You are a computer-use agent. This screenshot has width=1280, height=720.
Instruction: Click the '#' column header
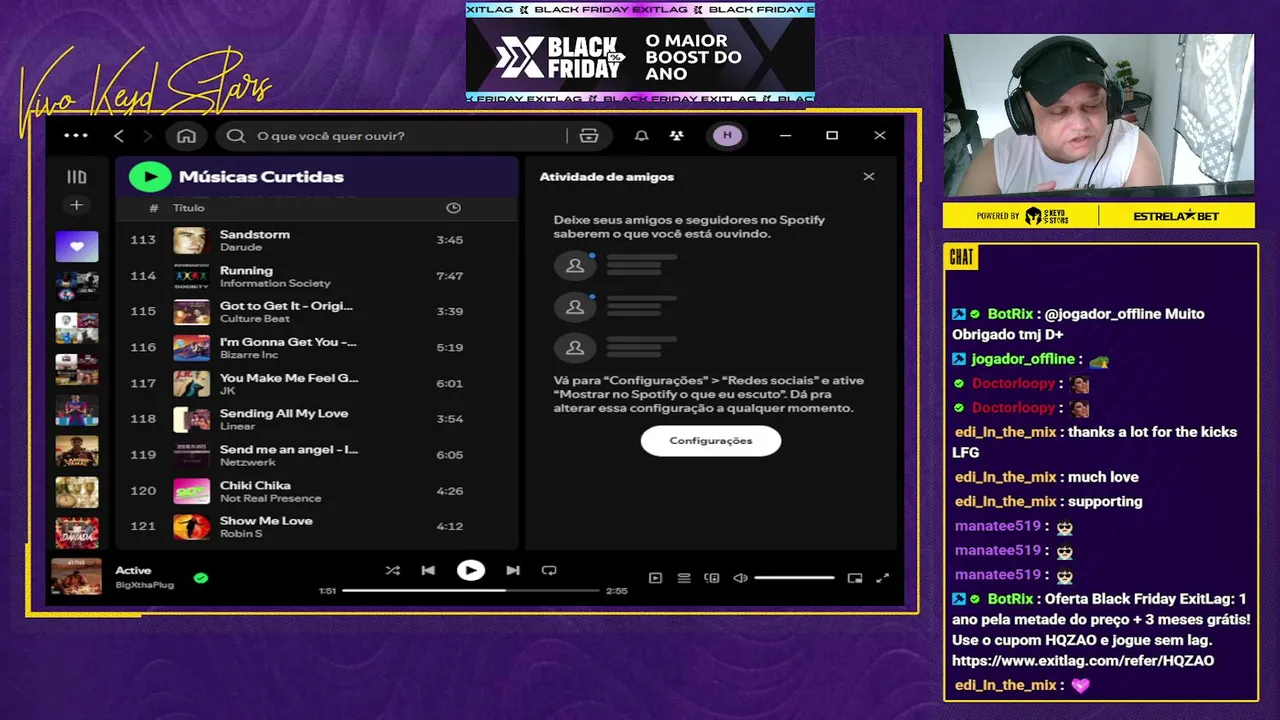pyautogui.click(x=153, y=208)
